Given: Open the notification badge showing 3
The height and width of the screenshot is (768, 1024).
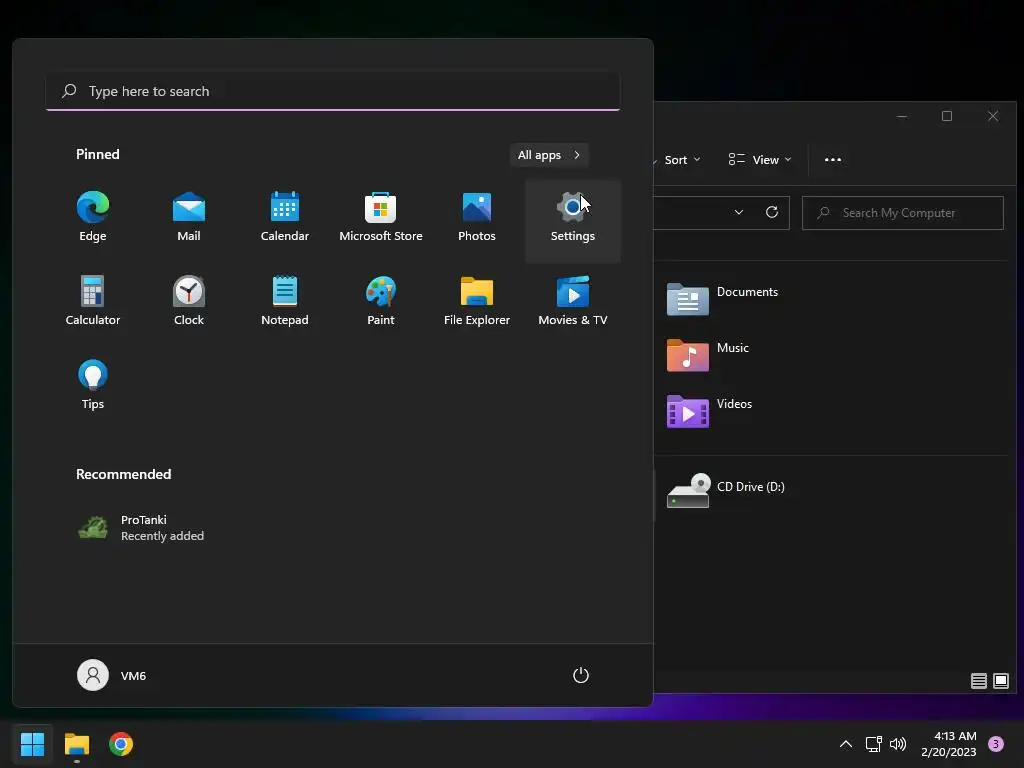Looking at the screenshot, I should (x=996, y=744).
